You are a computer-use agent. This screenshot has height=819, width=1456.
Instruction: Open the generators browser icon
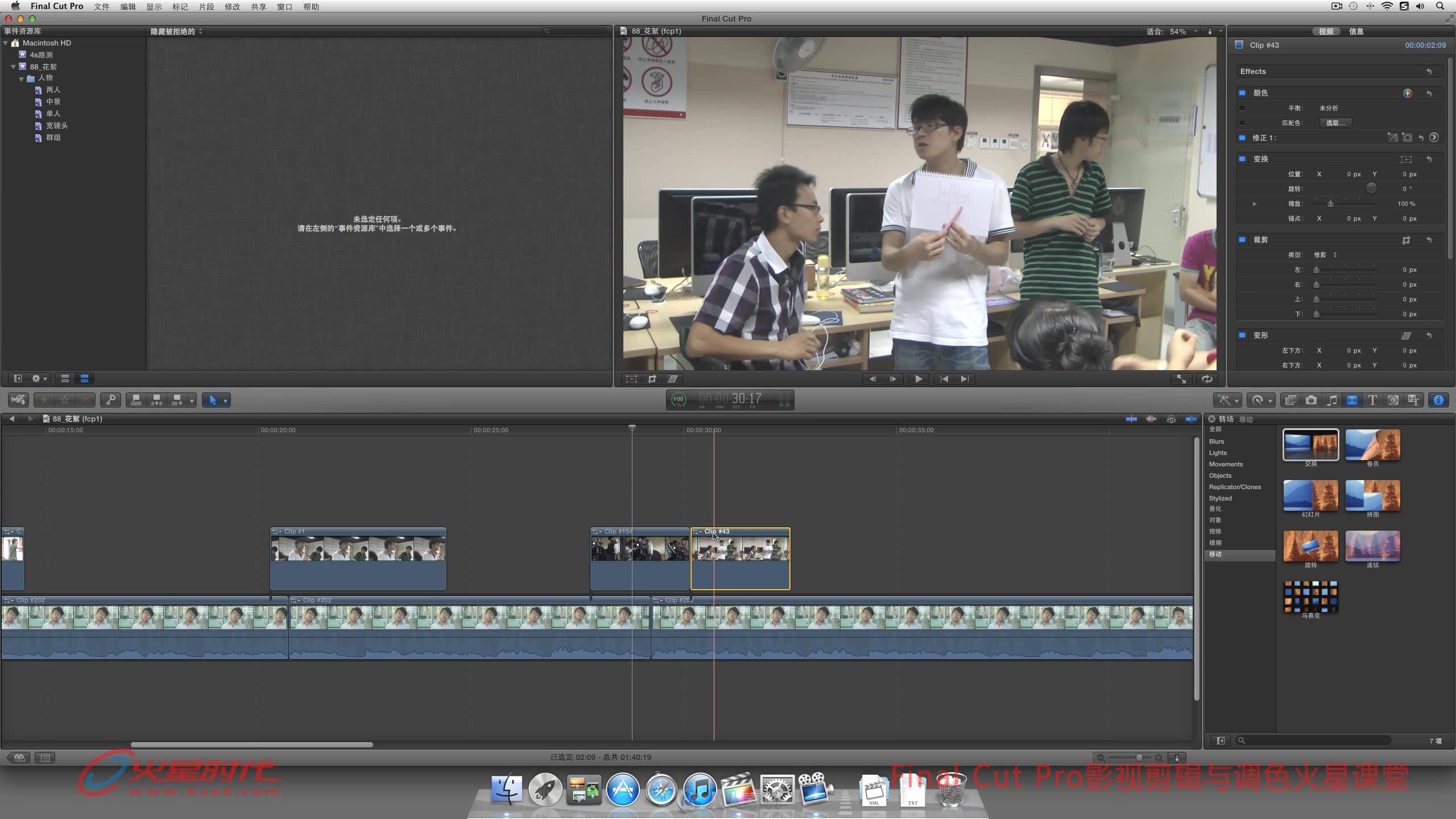coord(1393,400)
